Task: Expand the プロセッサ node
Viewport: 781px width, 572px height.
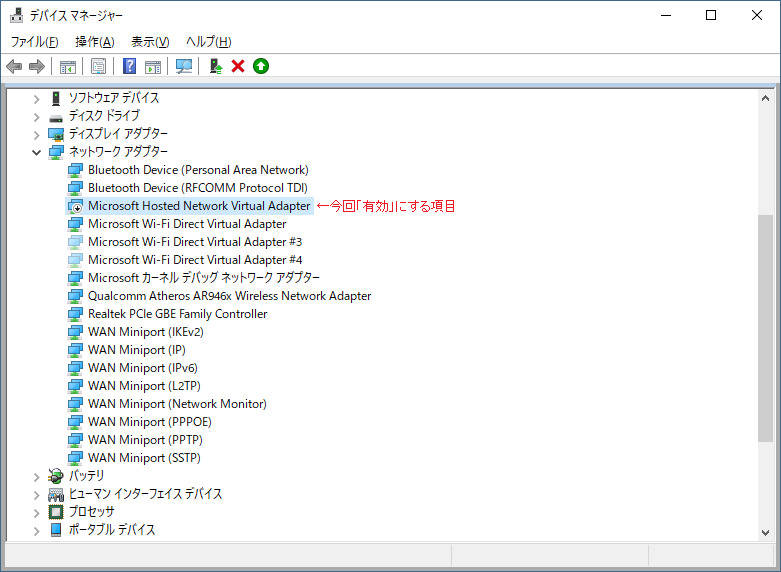Action: click(x=36, y=513)
